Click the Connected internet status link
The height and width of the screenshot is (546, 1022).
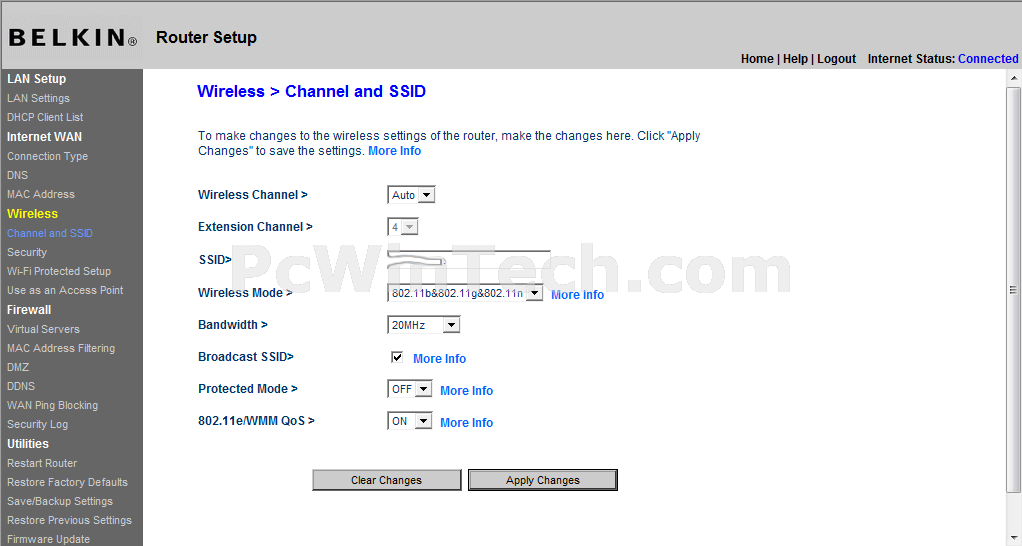(988, 59)
